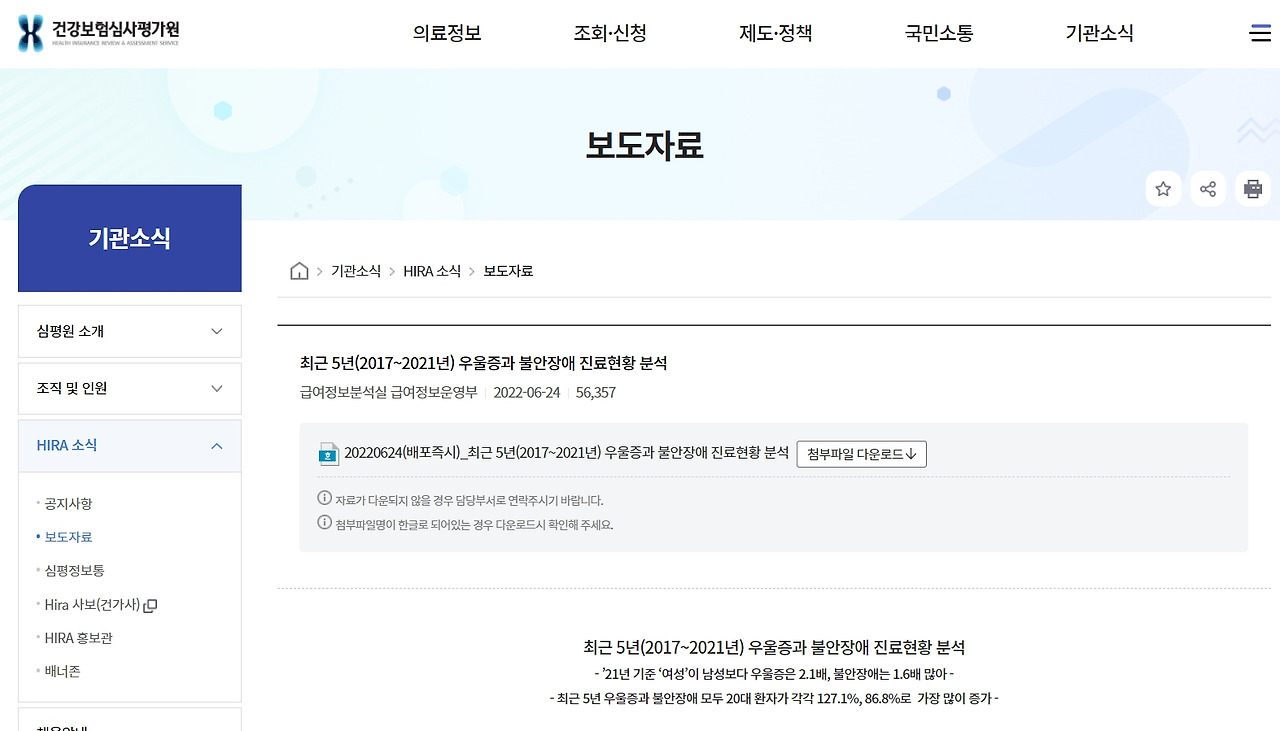Open the 의료정보 menu
Viewport: 1280px width, 731px height.
coord(446,32)
